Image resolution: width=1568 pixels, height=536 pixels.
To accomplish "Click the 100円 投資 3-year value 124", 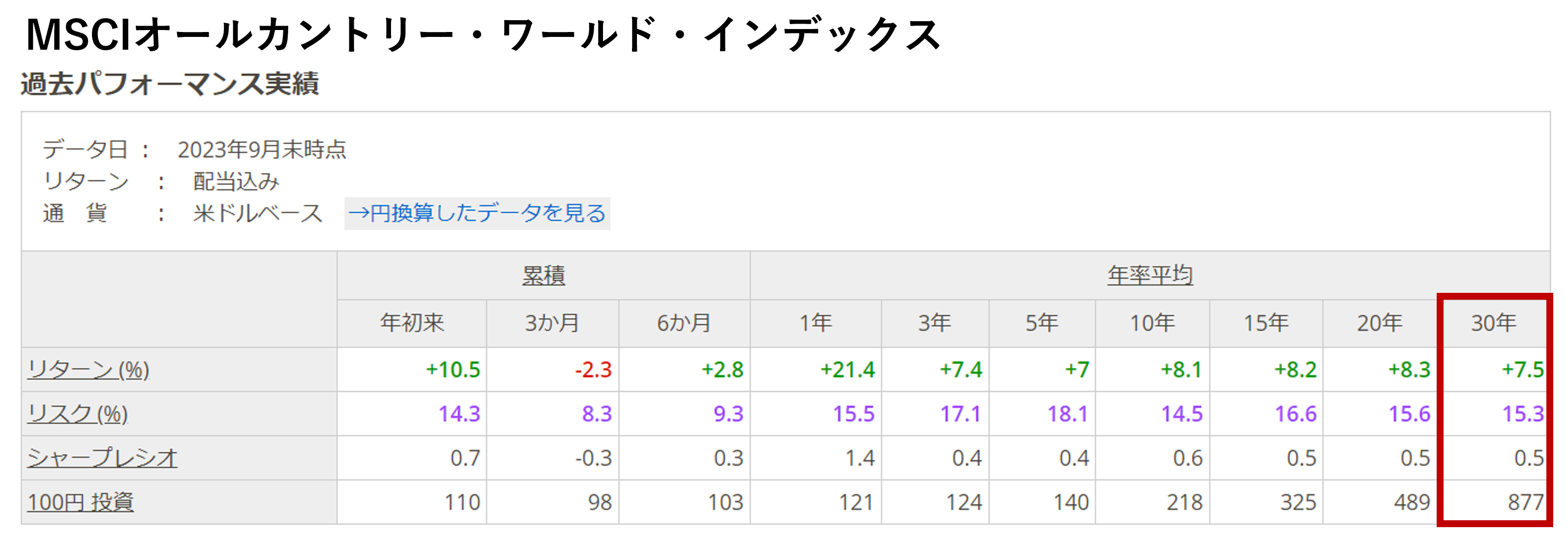I will [x=964, y=503].
